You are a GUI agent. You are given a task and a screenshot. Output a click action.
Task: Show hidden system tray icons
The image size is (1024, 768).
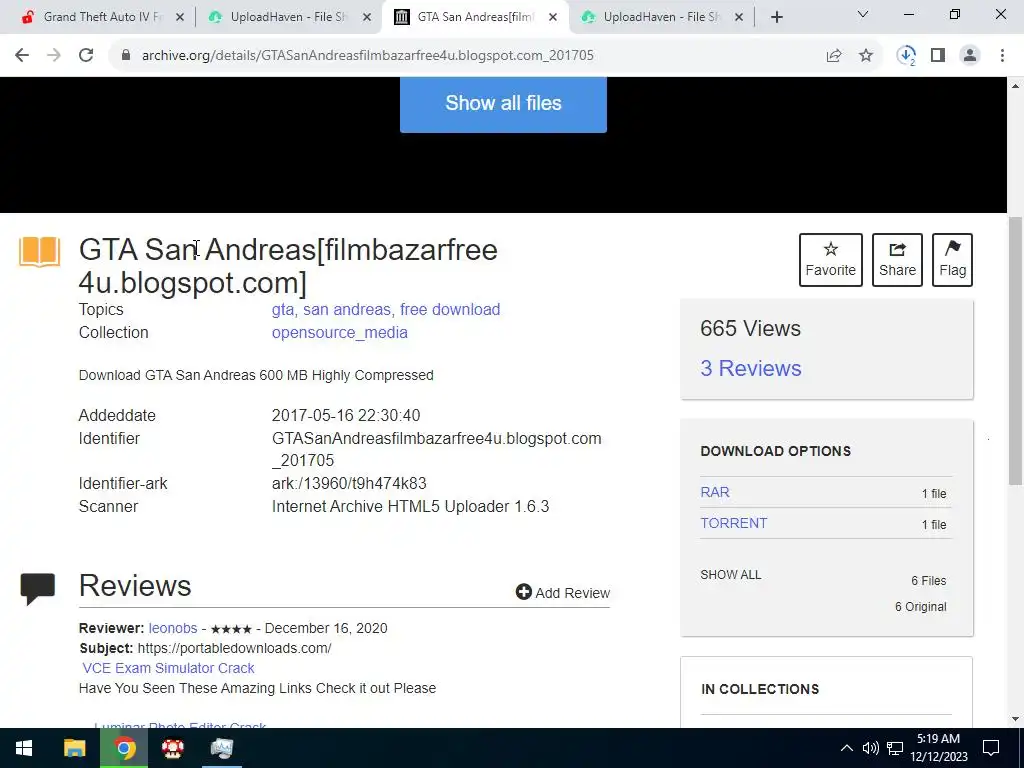pos(846,748)
